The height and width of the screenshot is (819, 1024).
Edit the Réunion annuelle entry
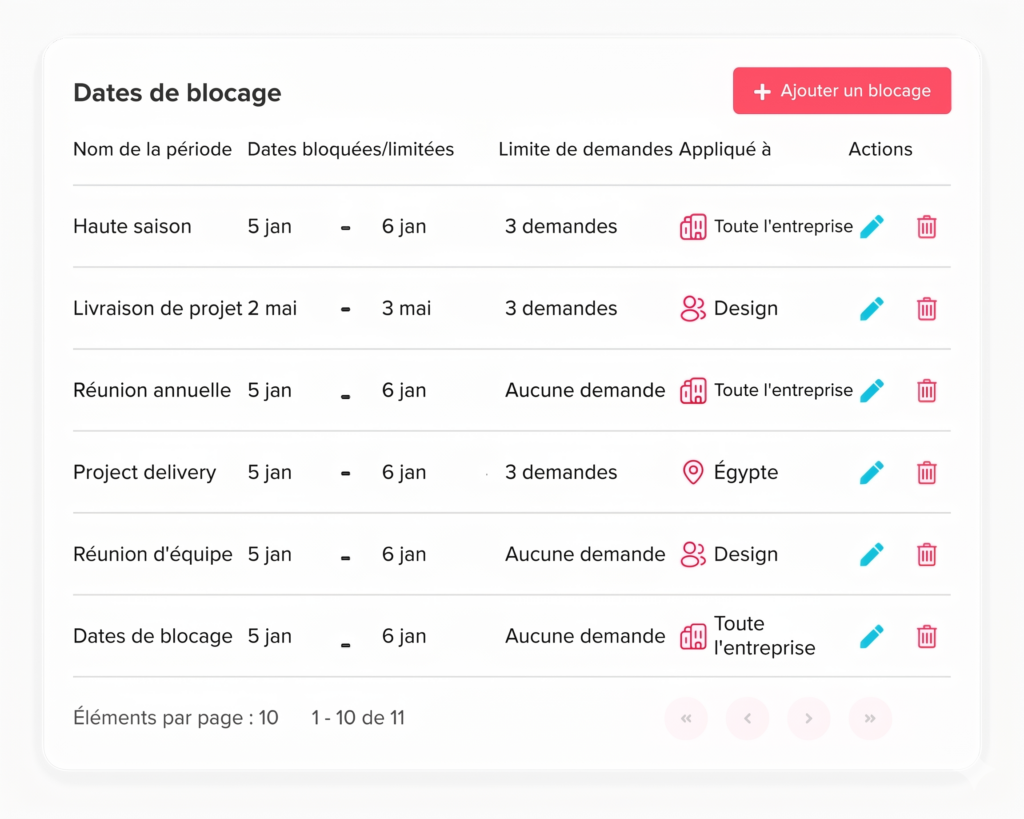coord(872,391)
